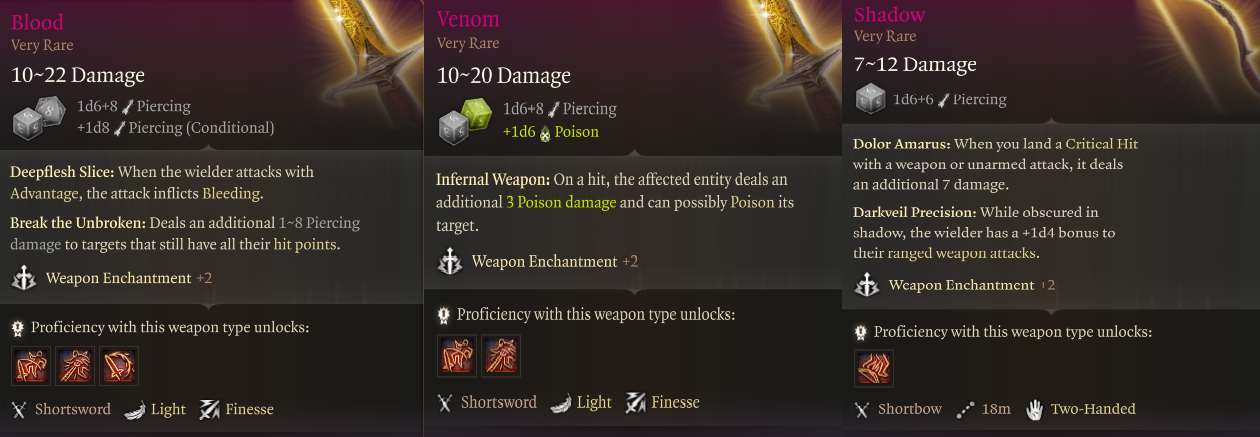Image resolution: width=1260 pixels, height=437 pixels.
Task: Click the second skill icon under Blood proficiency
Action: click(x=75, y=366)
